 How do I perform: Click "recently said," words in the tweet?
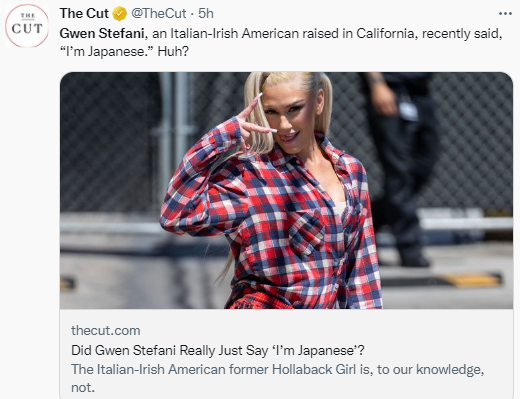462,33
